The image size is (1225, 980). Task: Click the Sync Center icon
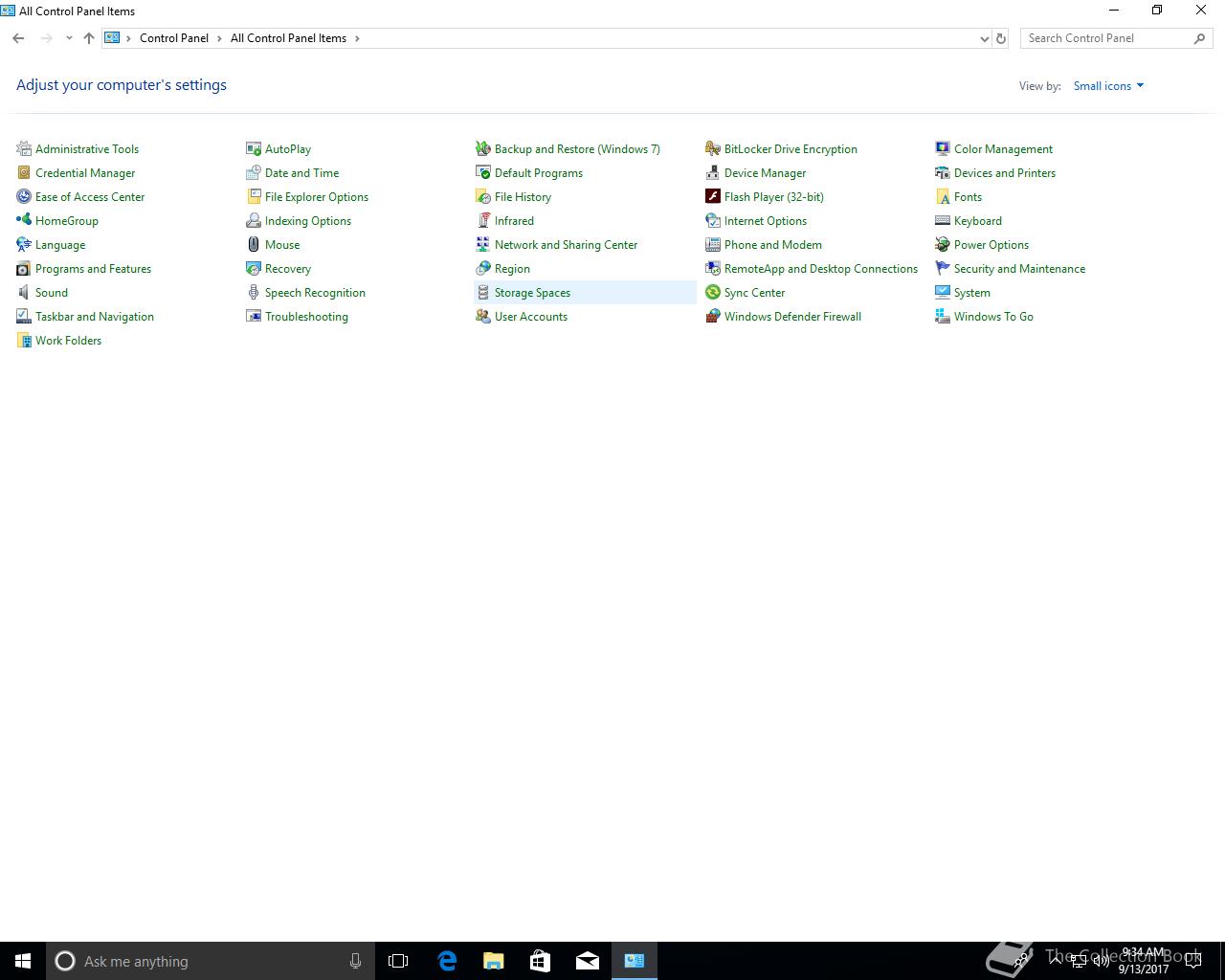713,293
